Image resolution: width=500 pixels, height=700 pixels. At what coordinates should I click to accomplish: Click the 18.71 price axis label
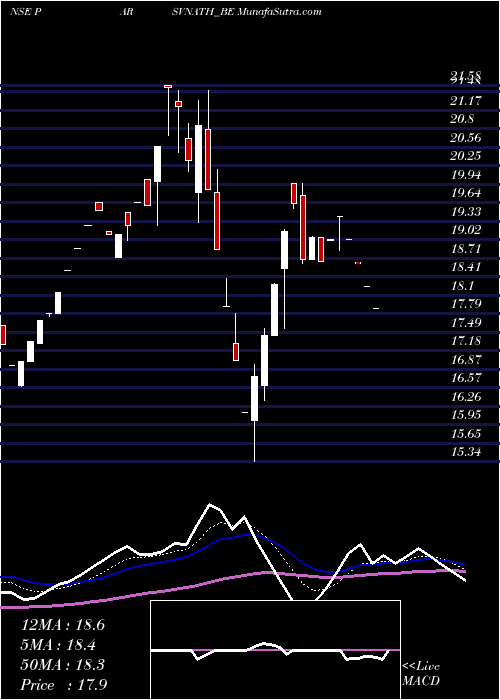click(x=466, y=249)
